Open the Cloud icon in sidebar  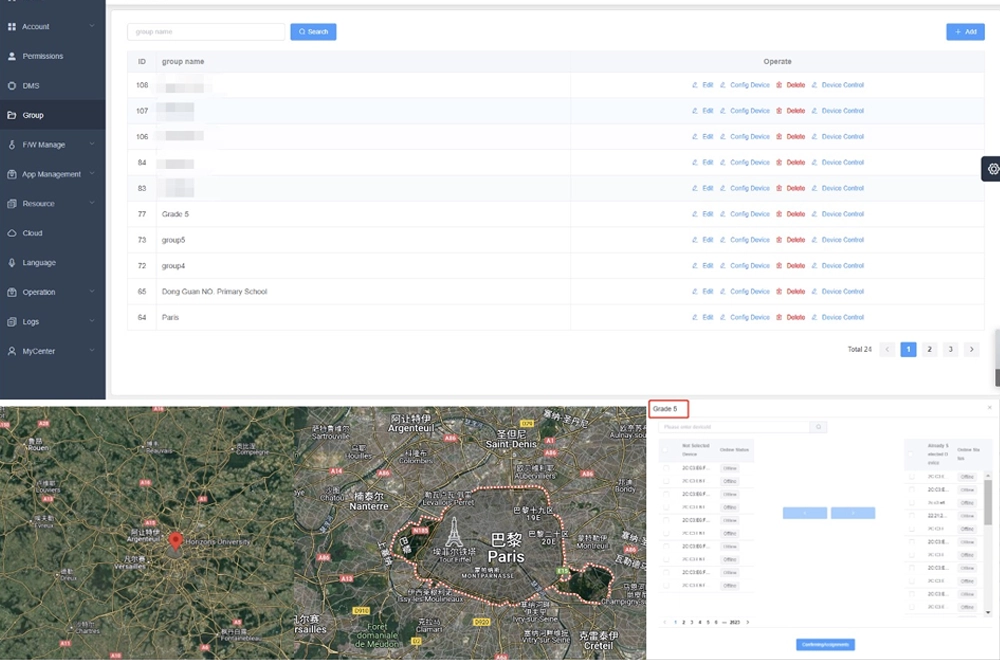[11, 233]
